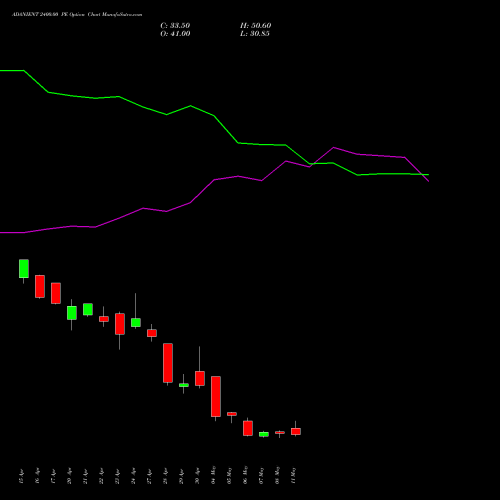Select the tall red candle above 28 Apr
This screenshot has height=500, width=500.
pyautogui.click(x=168, y=363)
